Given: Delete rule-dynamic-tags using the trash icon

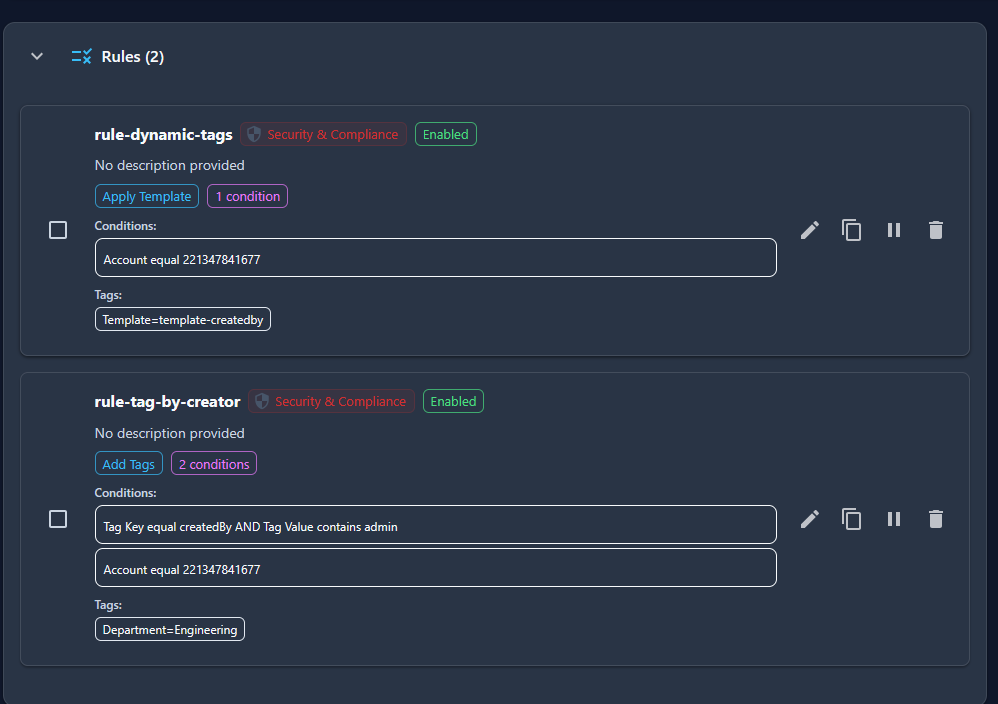Looking at the screenshot, I should click(x=936, y=230).
